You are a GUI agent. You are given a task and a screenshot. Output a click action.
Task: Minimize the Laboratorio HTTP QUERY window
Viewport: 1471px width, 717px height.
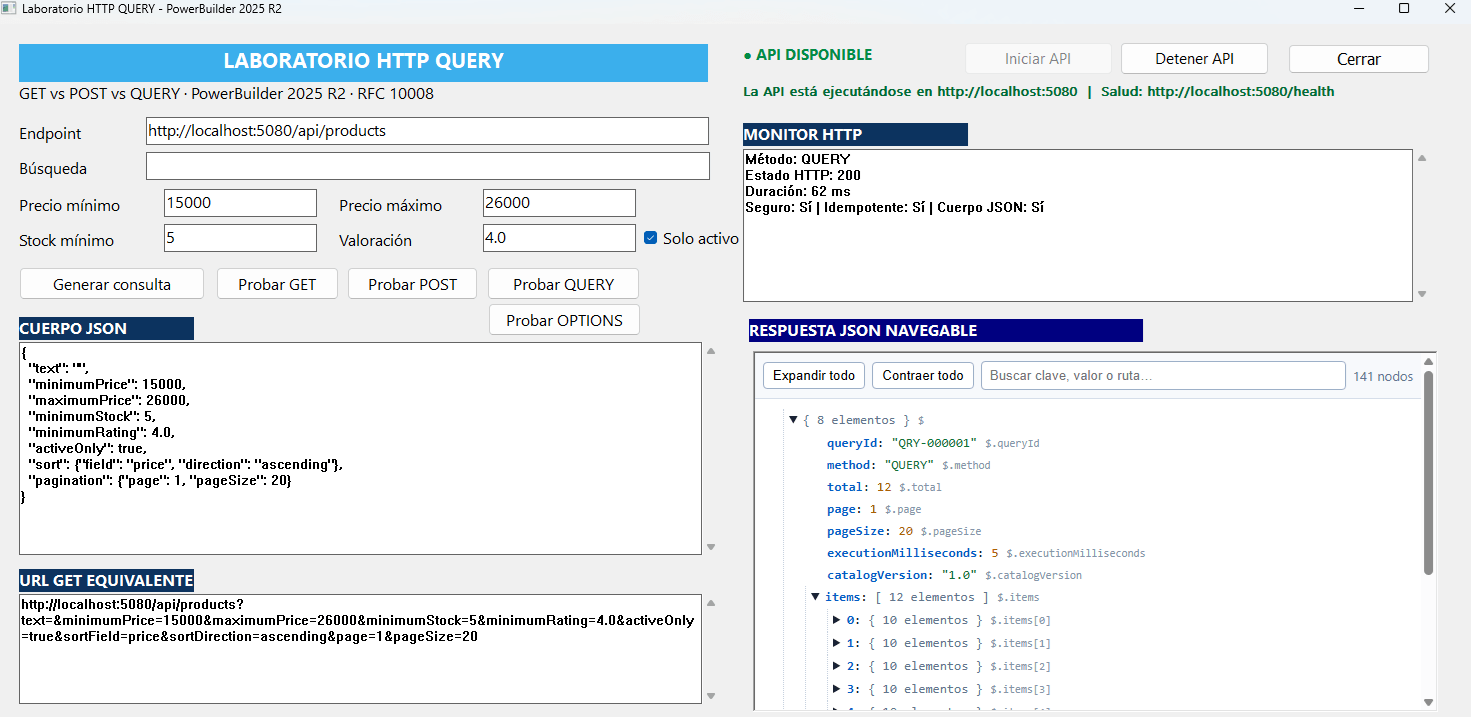coord(1358,8)
